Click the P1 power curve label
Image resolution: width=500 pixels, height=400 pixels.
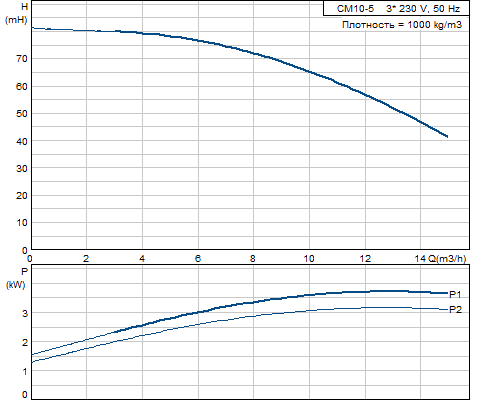pyautogui.click(x=455, y=294)
